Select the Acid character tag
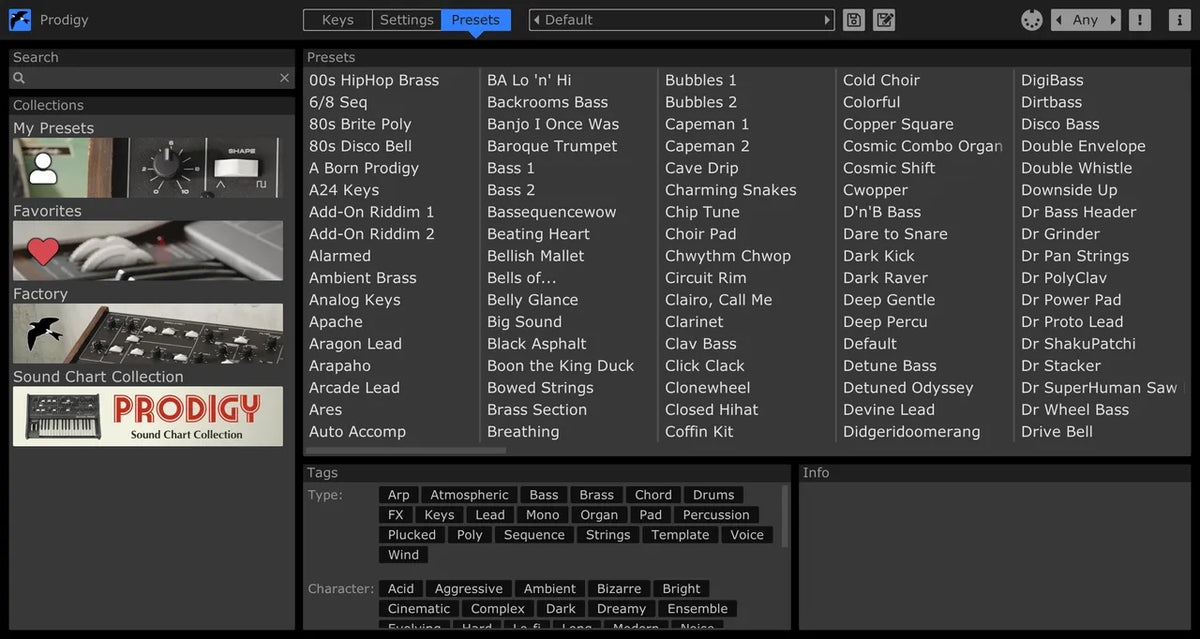This screenshot has height=639, width=1200. click(x=401, y=589)
